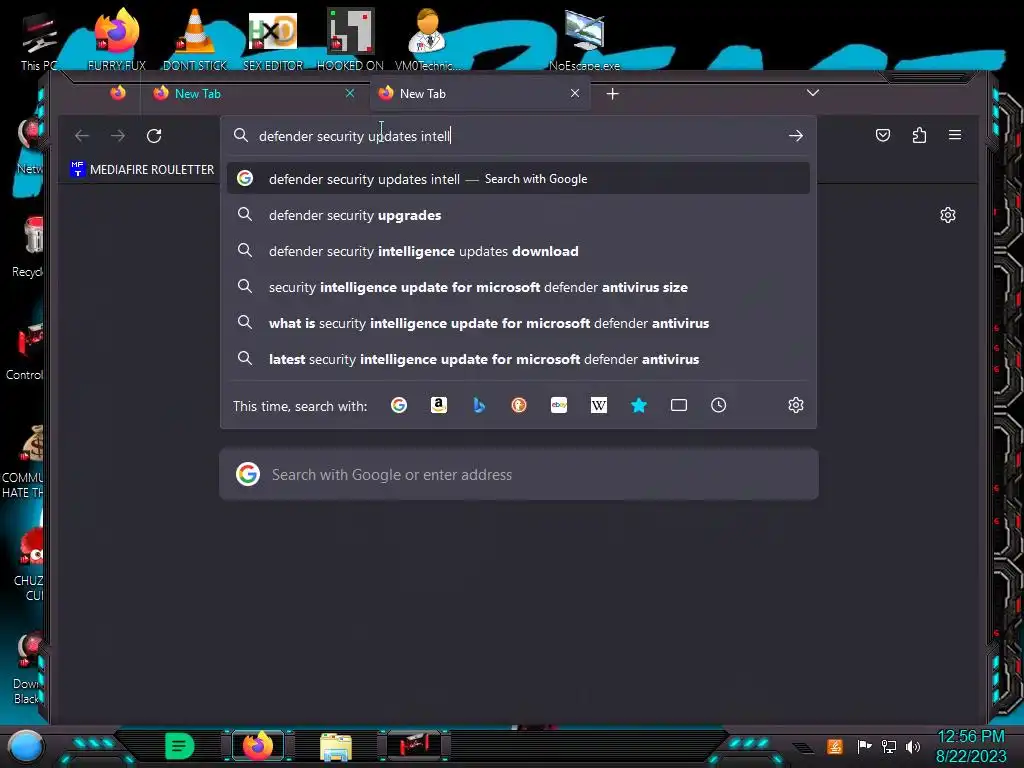Focus the 'Search with Google or enter address' box
The height and width of the screenshot is (768, 1024).
click(519, 475)
